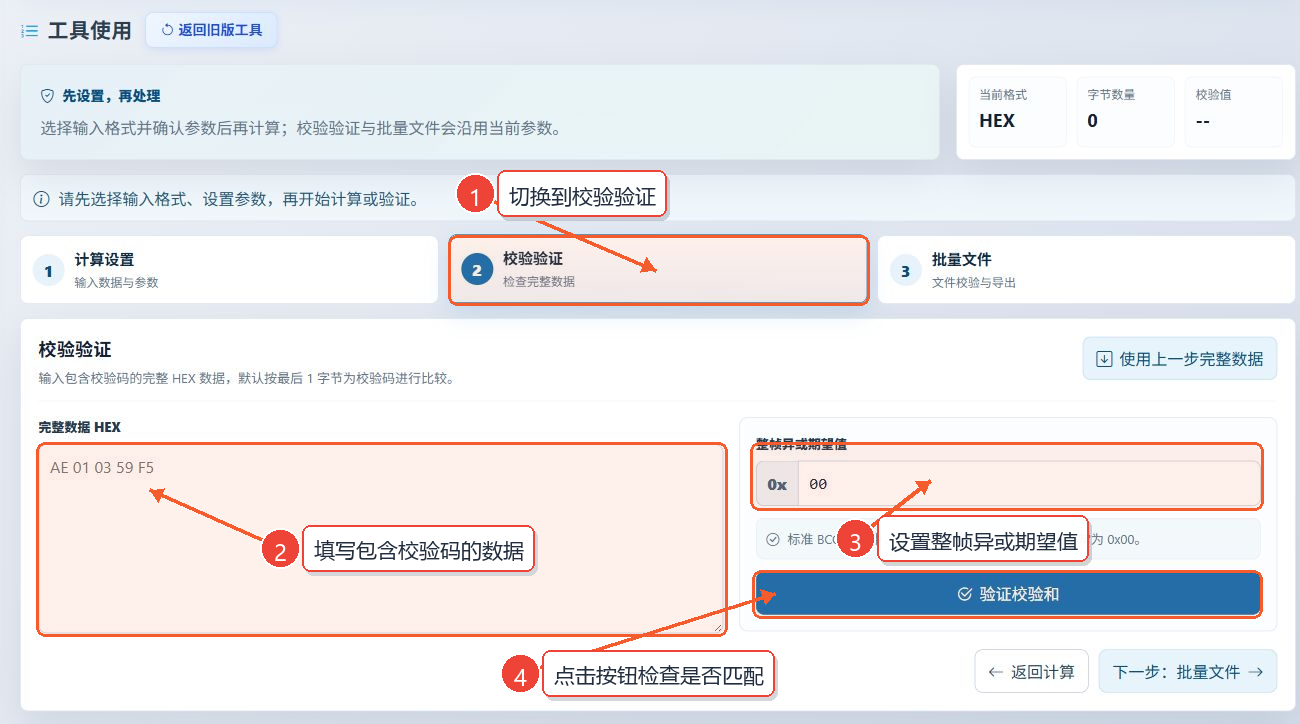Click the 工具使用 heading
1300x724 pixels.
90,31
